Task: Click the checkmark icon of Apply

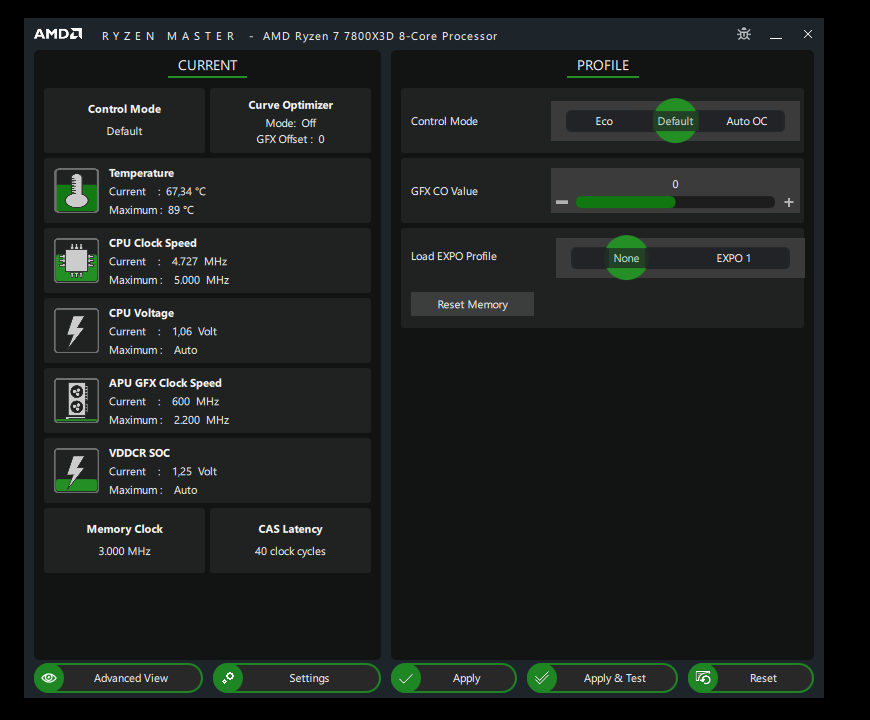Action: [406, 678]
